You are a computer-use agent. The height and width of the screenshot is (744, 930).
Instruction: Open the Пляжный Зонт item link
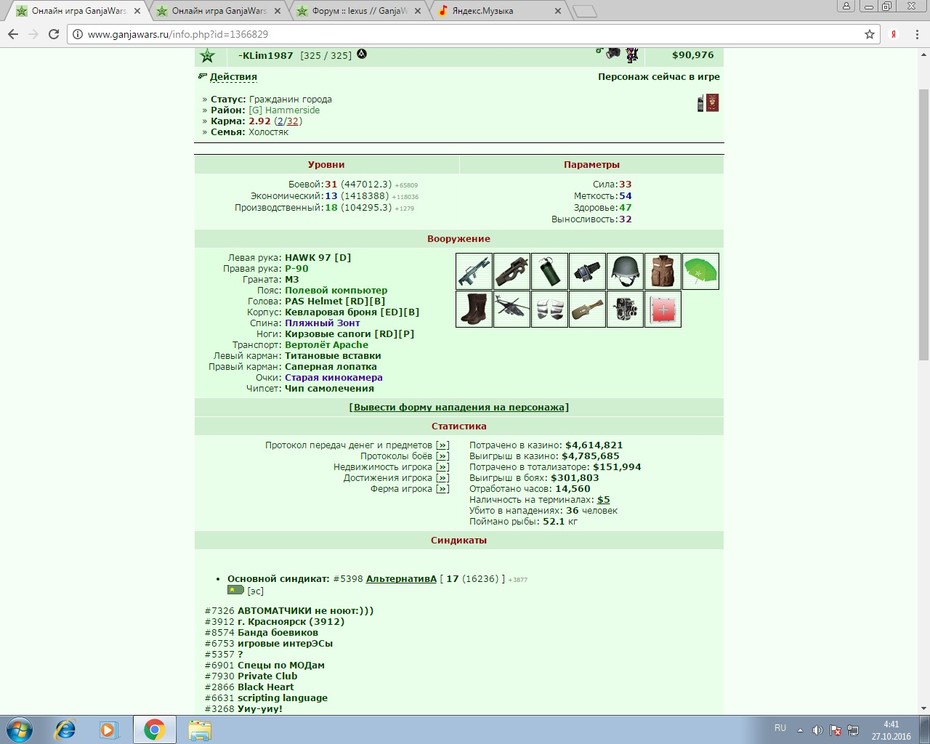click(x=322, y=323)
